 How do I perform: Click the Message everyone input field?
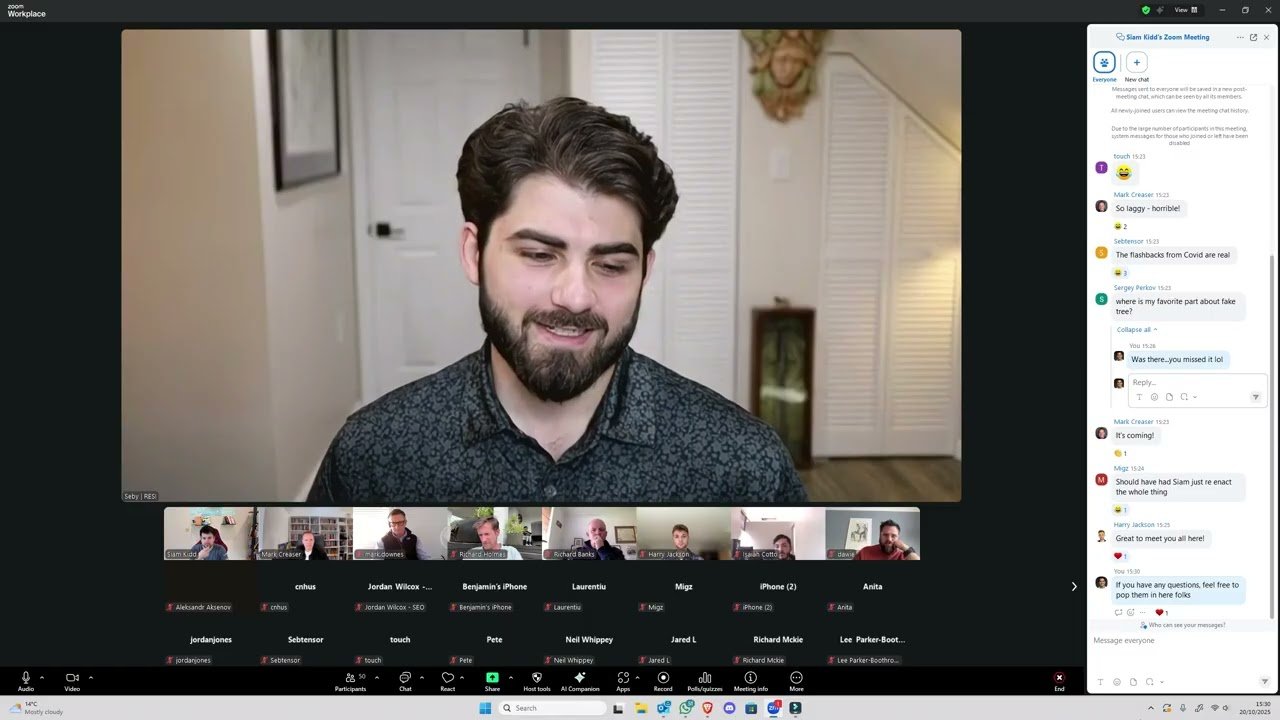(1182, 640)
